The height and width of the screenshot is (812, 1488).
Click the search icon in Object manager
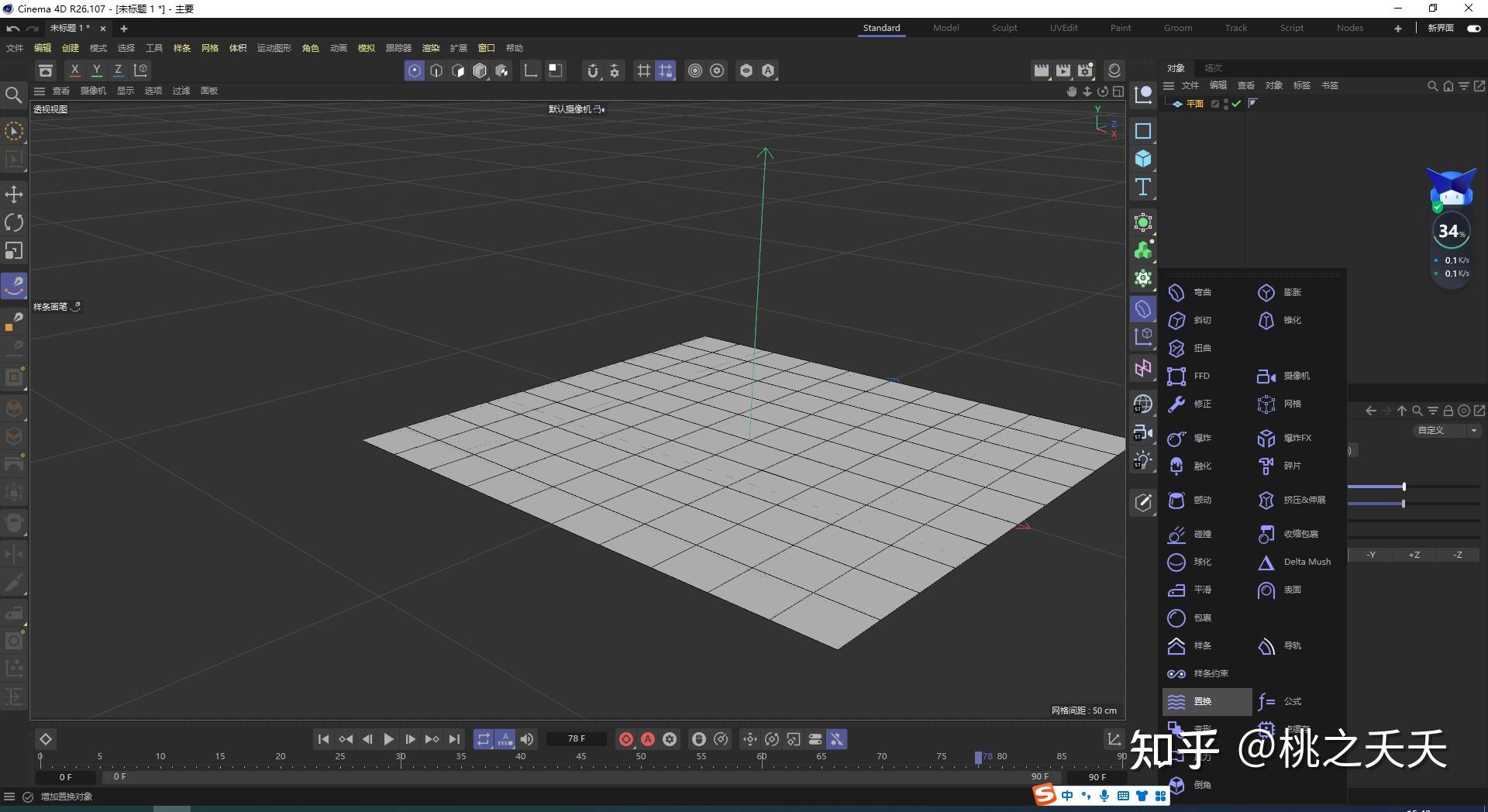click(x=1431, y=85)
